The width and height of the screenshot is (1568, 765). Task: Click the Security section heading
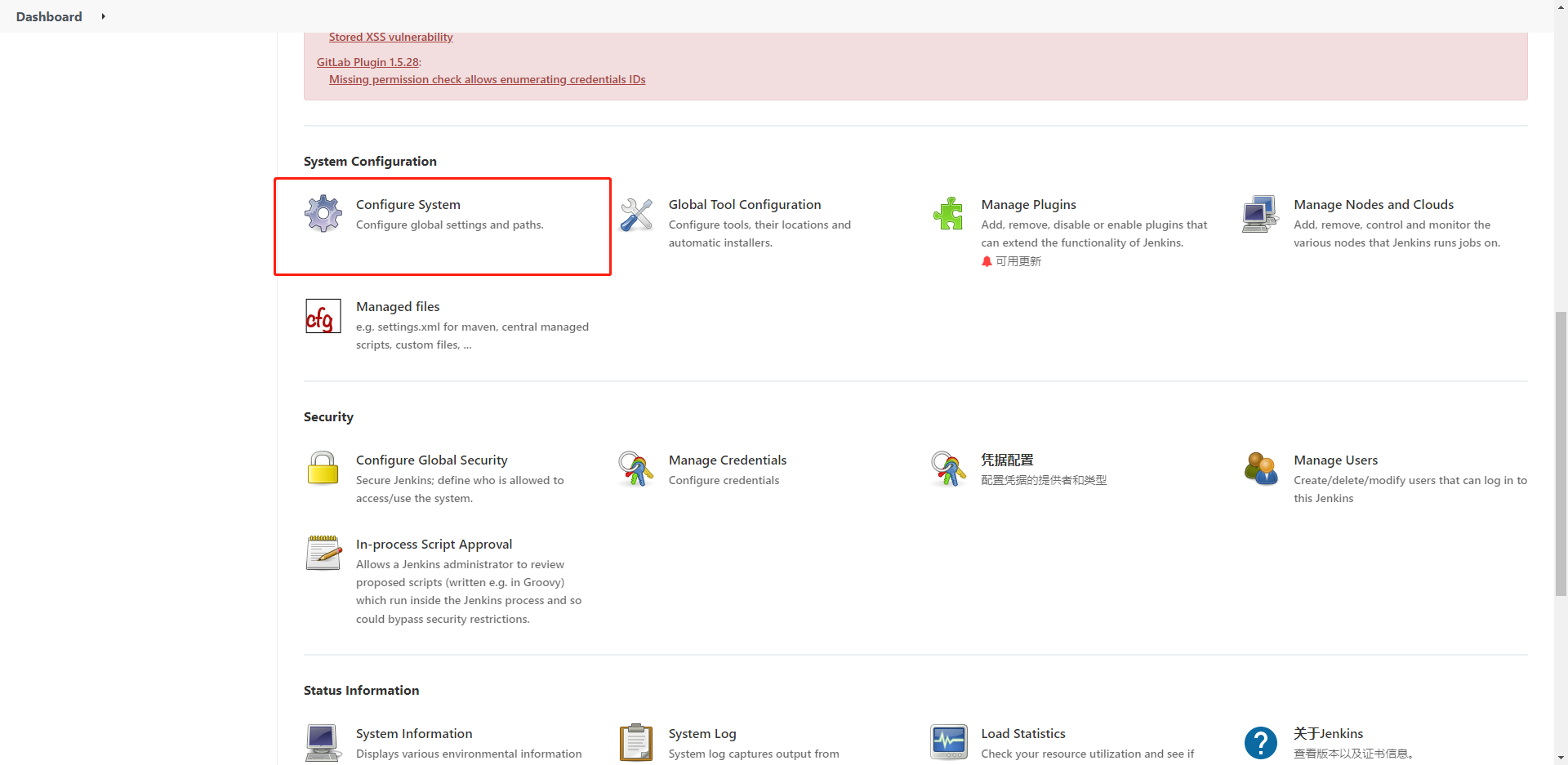(x=328, y=417)
